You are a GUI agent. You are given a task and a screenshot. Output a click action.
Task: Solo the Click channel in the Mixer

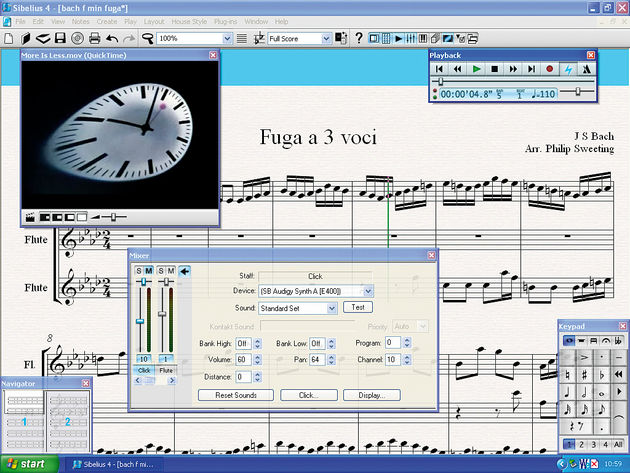point(139,271)
